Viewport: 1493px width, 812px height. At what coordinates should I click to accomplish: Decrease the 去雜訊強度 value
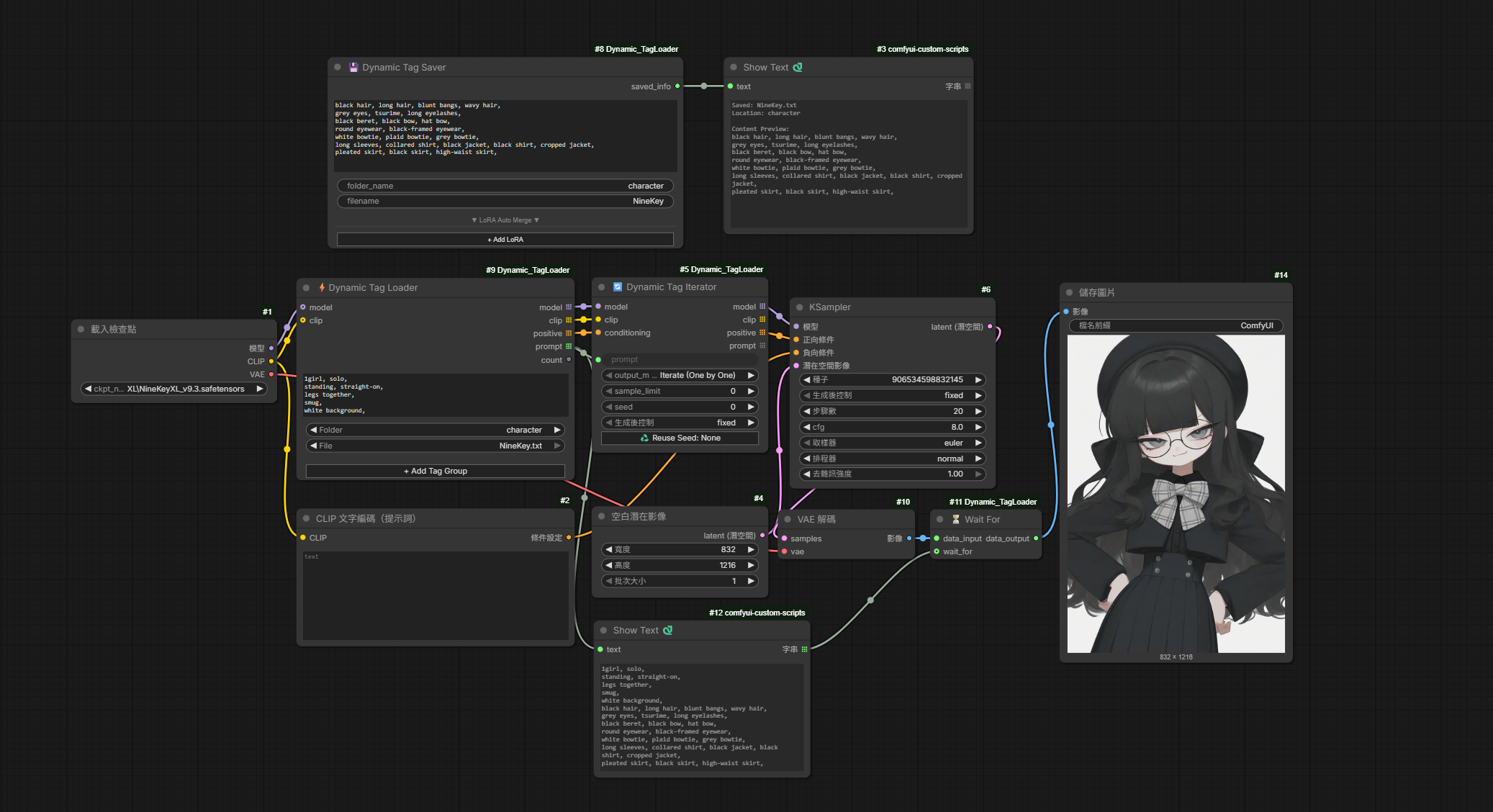tap(807, 474)
